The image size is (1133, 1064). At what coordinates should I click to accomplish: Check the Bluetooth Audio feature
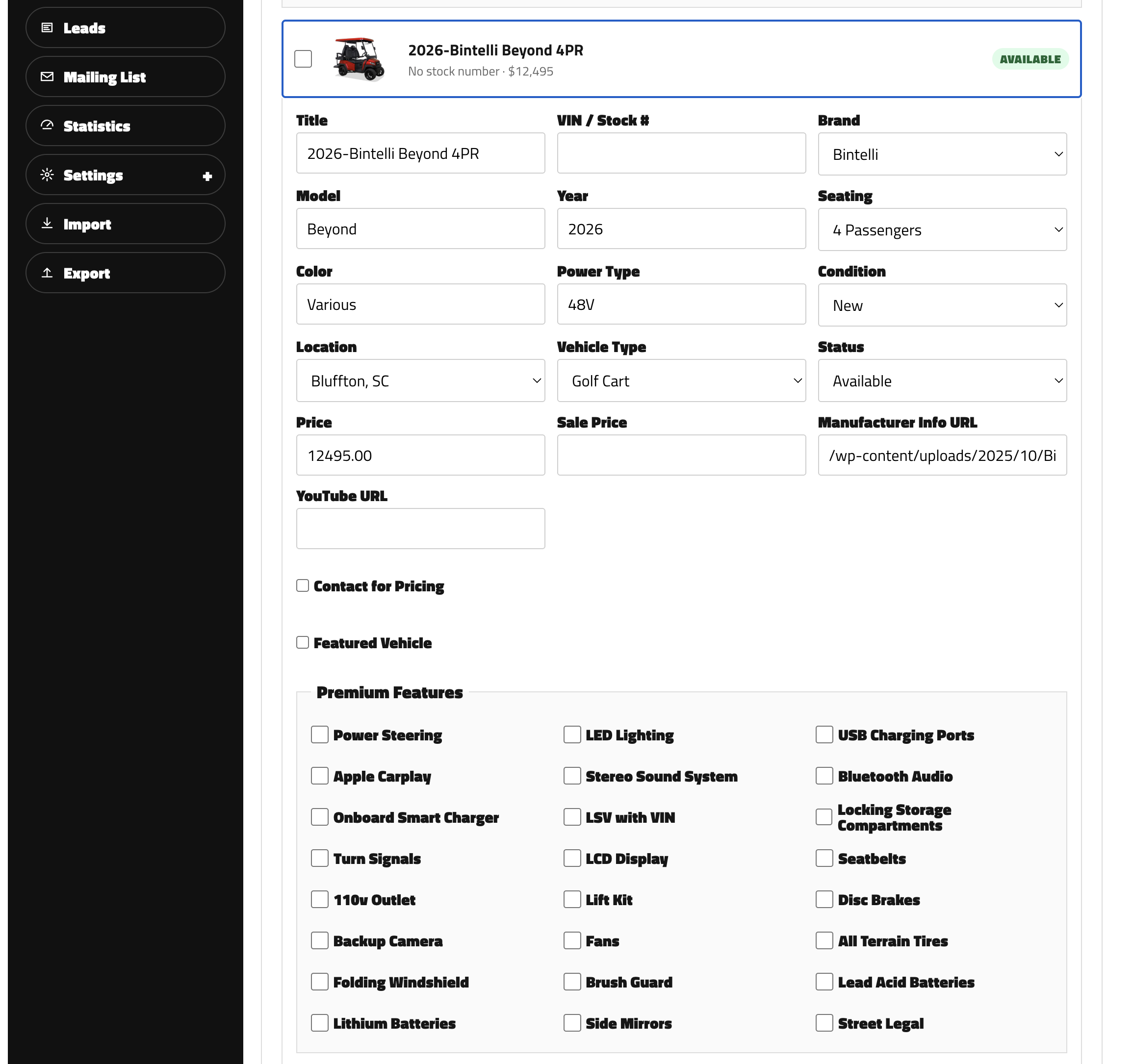[824, 776]
